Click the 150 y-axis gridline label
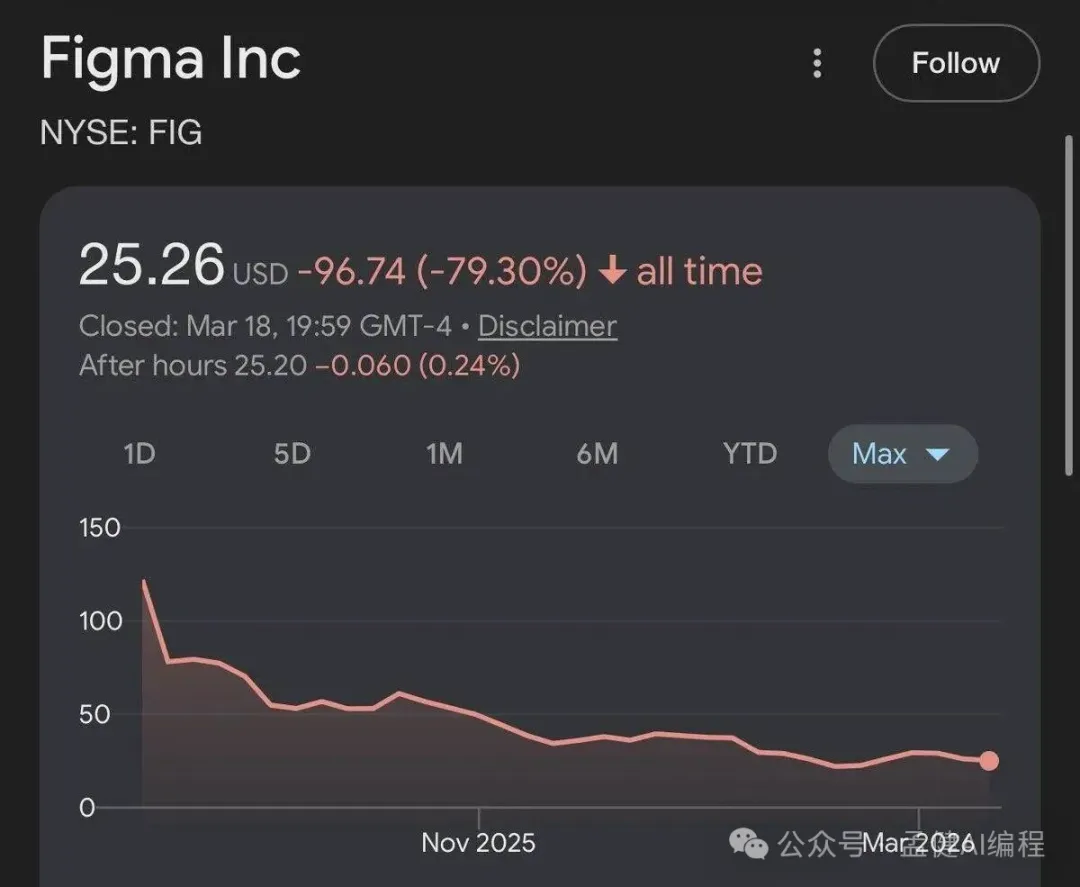 [x=99, y=527]
